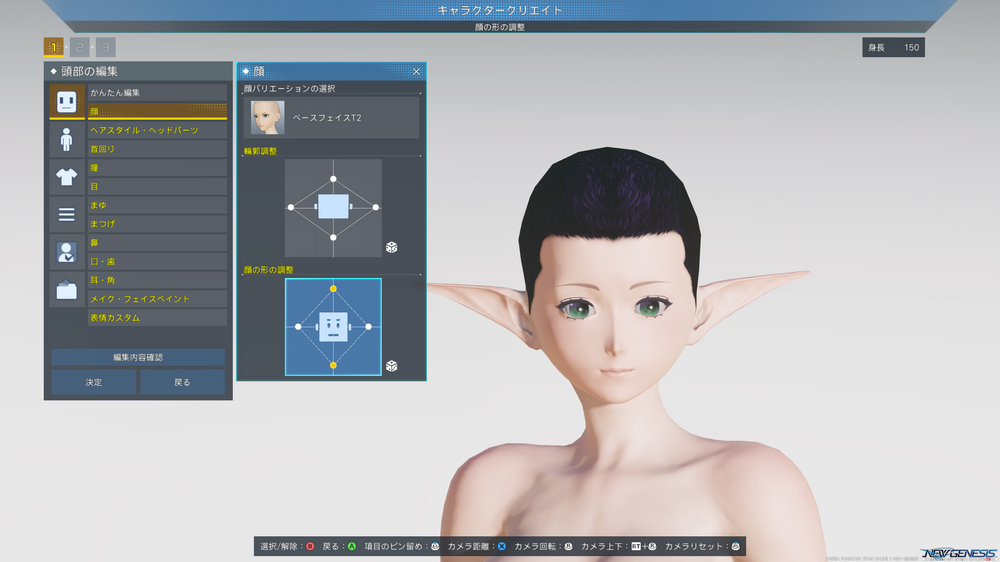The width and height of the screenshot is (1000, 562).
Task: Open 首回り menu entry
Action: click(x=158, y=149)
